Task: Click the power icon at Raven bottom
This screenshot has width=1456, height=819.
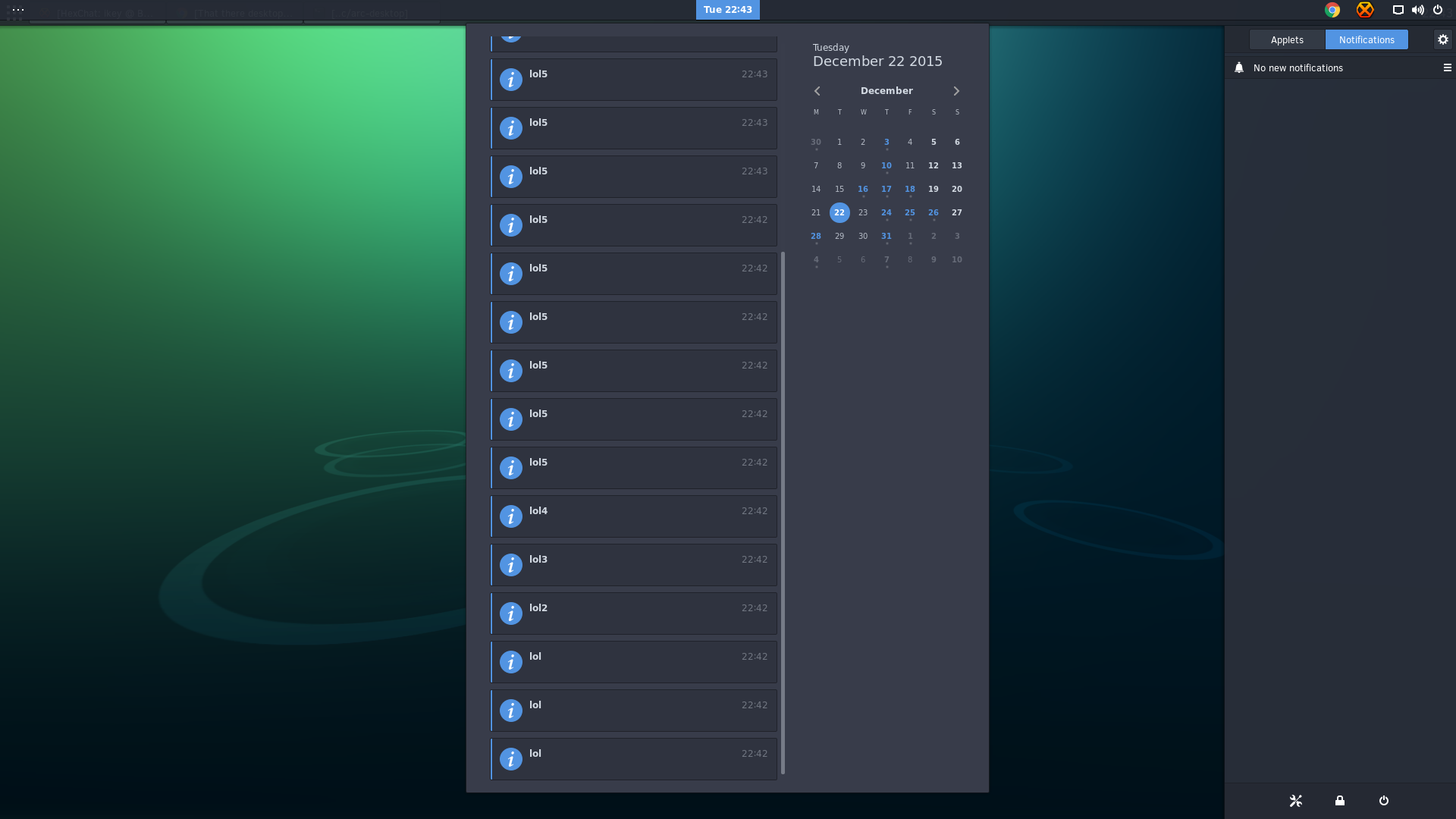Action: 1384,801
